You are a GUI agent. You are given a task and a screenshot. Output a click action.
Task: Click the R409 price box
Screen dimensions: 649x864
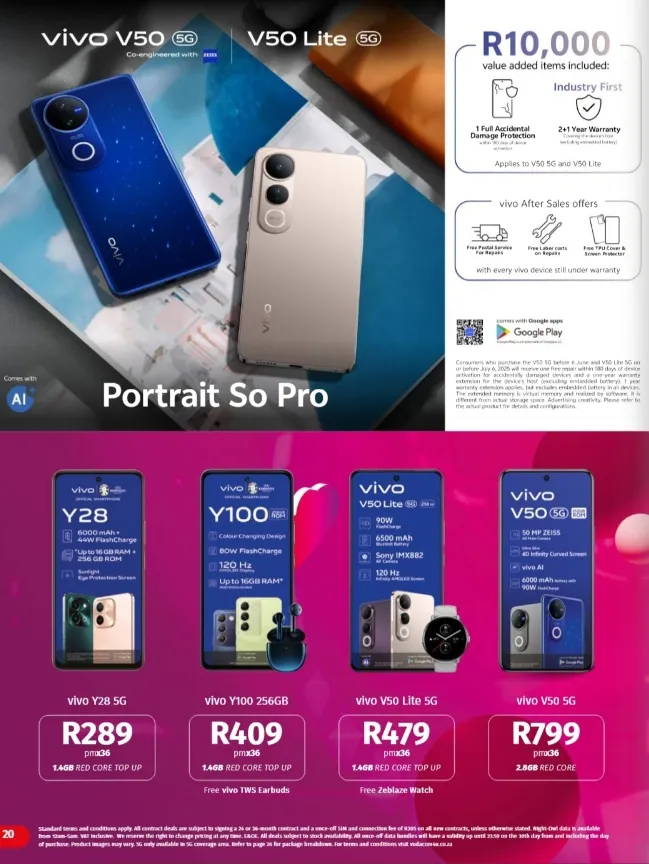coord(247,748)
